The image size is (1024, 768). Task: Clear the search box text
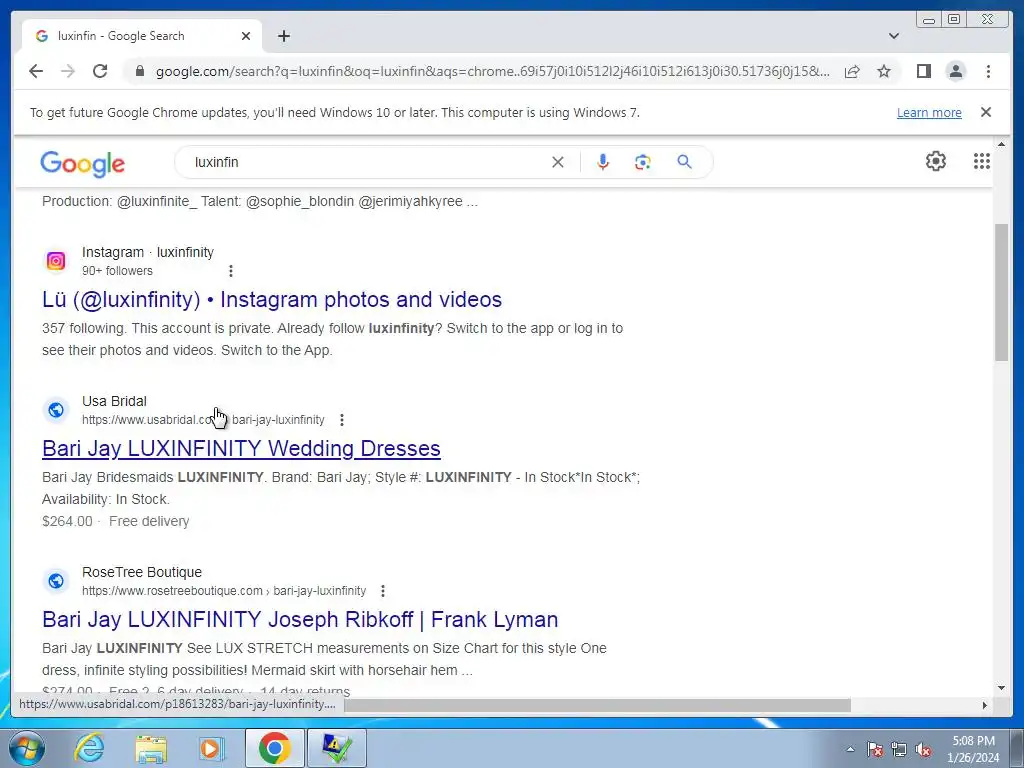click(x=557, y=162)
